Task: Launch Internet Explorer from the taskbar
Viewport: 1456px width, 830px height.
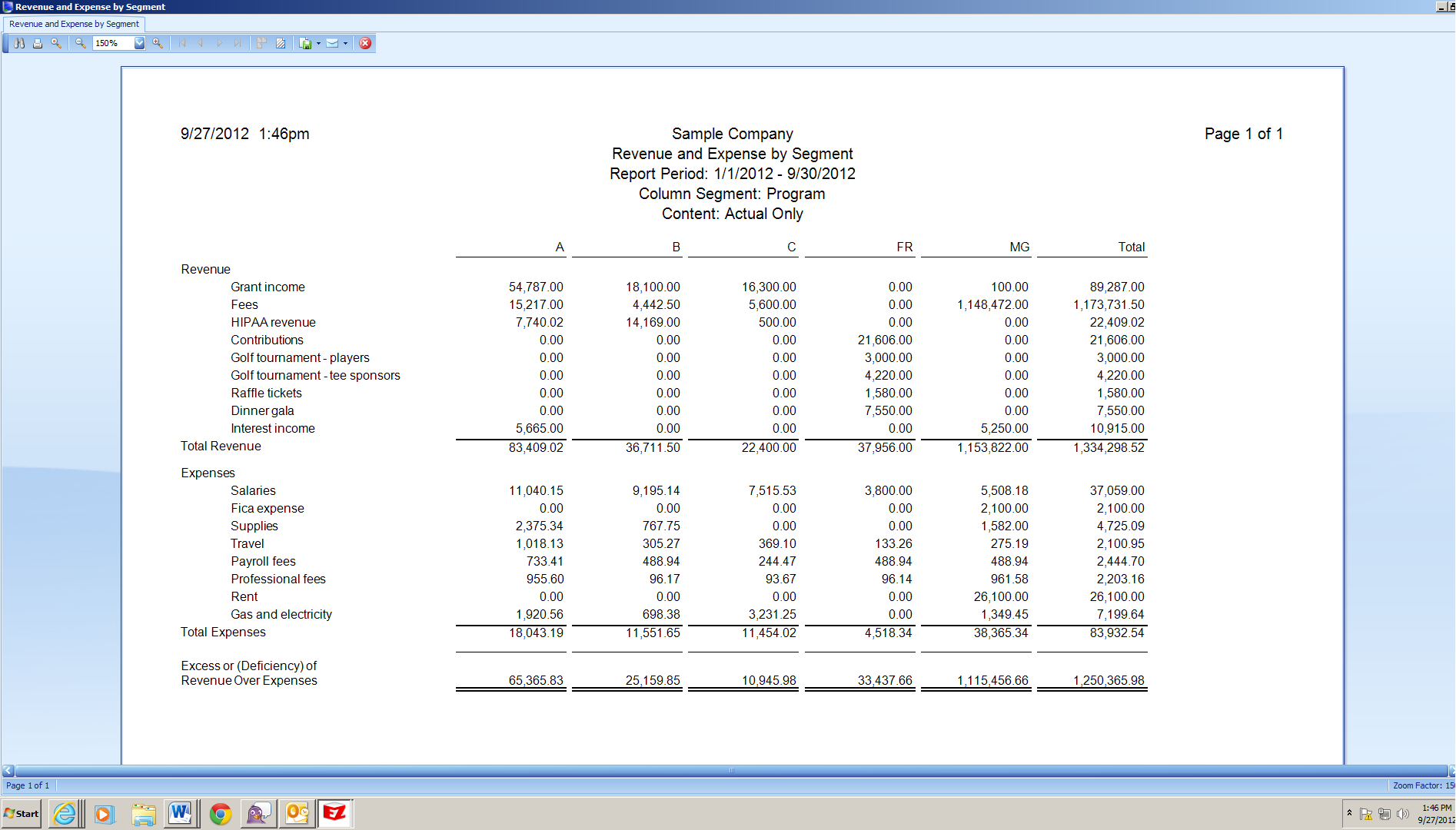Action: (x=65, y=814)
